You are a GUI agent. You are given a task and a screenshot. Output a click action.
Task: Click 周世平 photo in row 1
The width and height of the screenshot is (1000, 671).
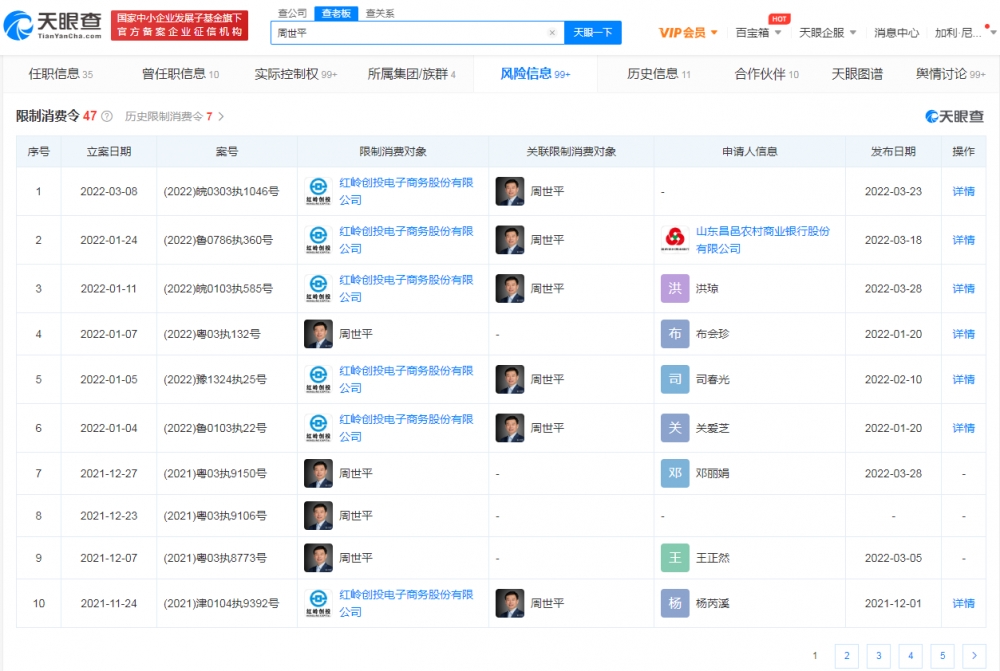click(x=510, y=191)
